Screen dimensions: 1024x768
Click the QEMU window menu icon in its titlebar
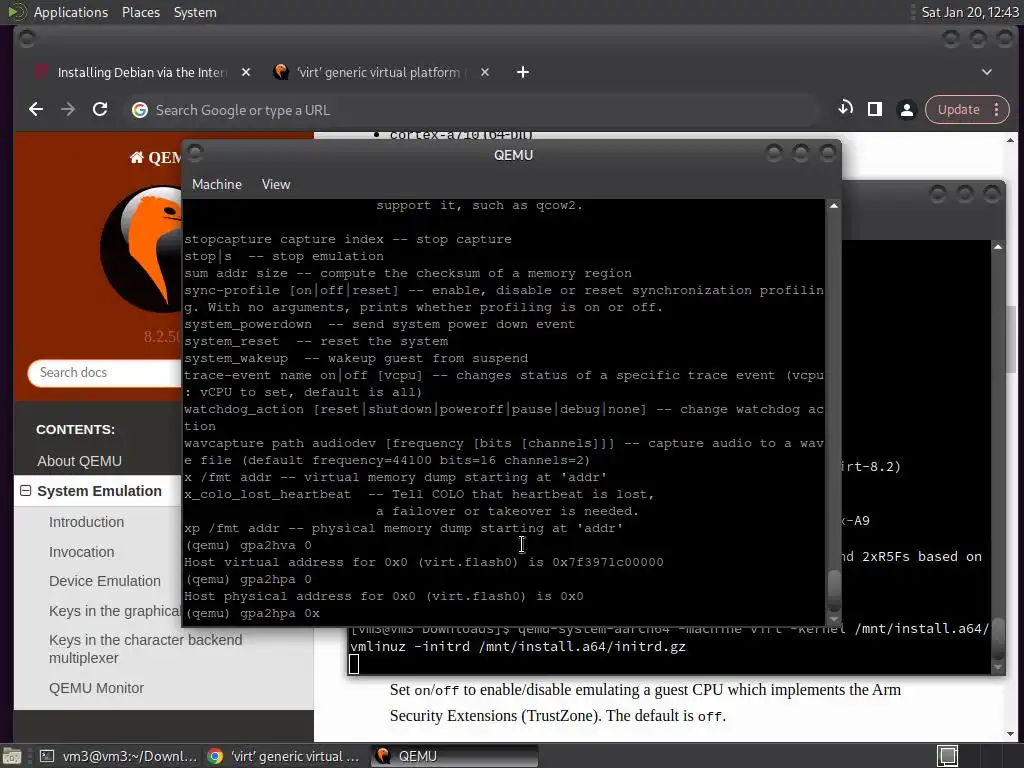pyautogui.click(x=195, y=153)
